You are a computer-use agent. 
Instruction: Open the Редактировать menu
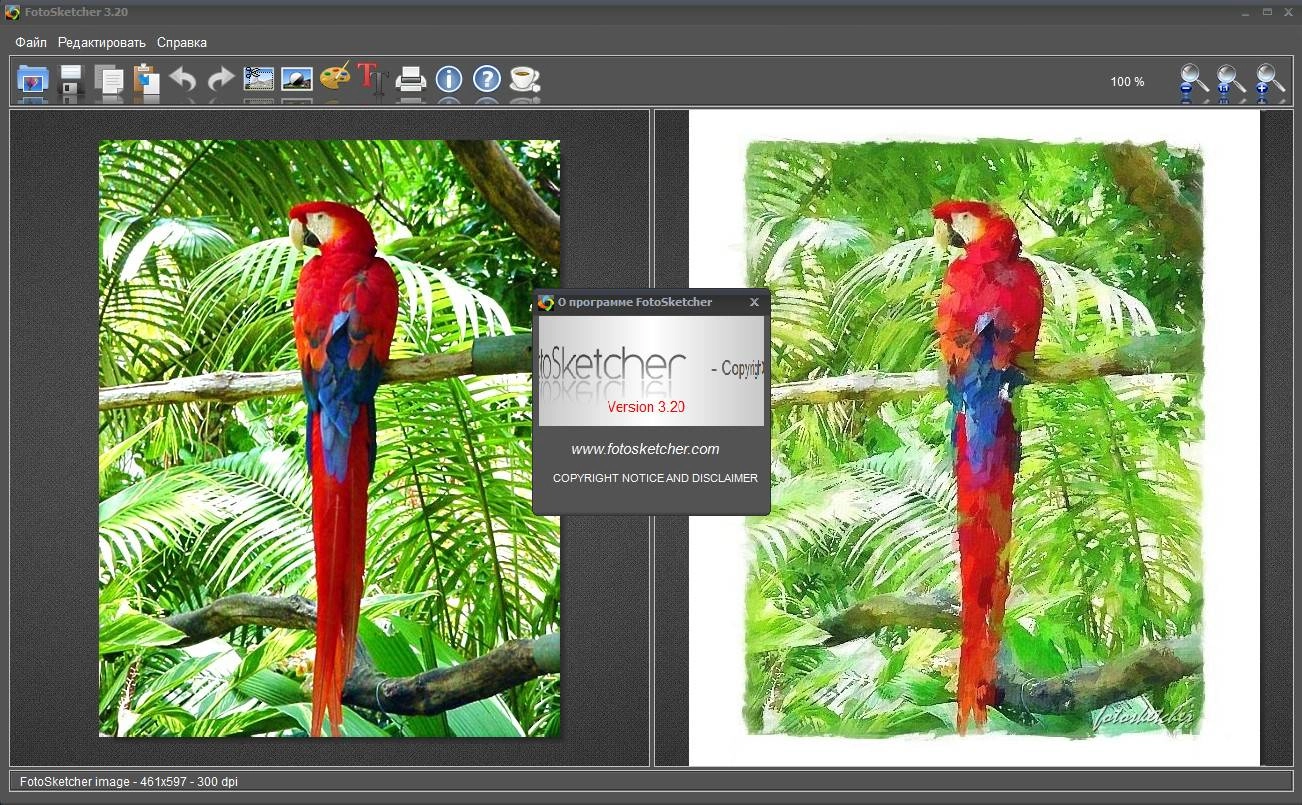(x=102, y=42)
